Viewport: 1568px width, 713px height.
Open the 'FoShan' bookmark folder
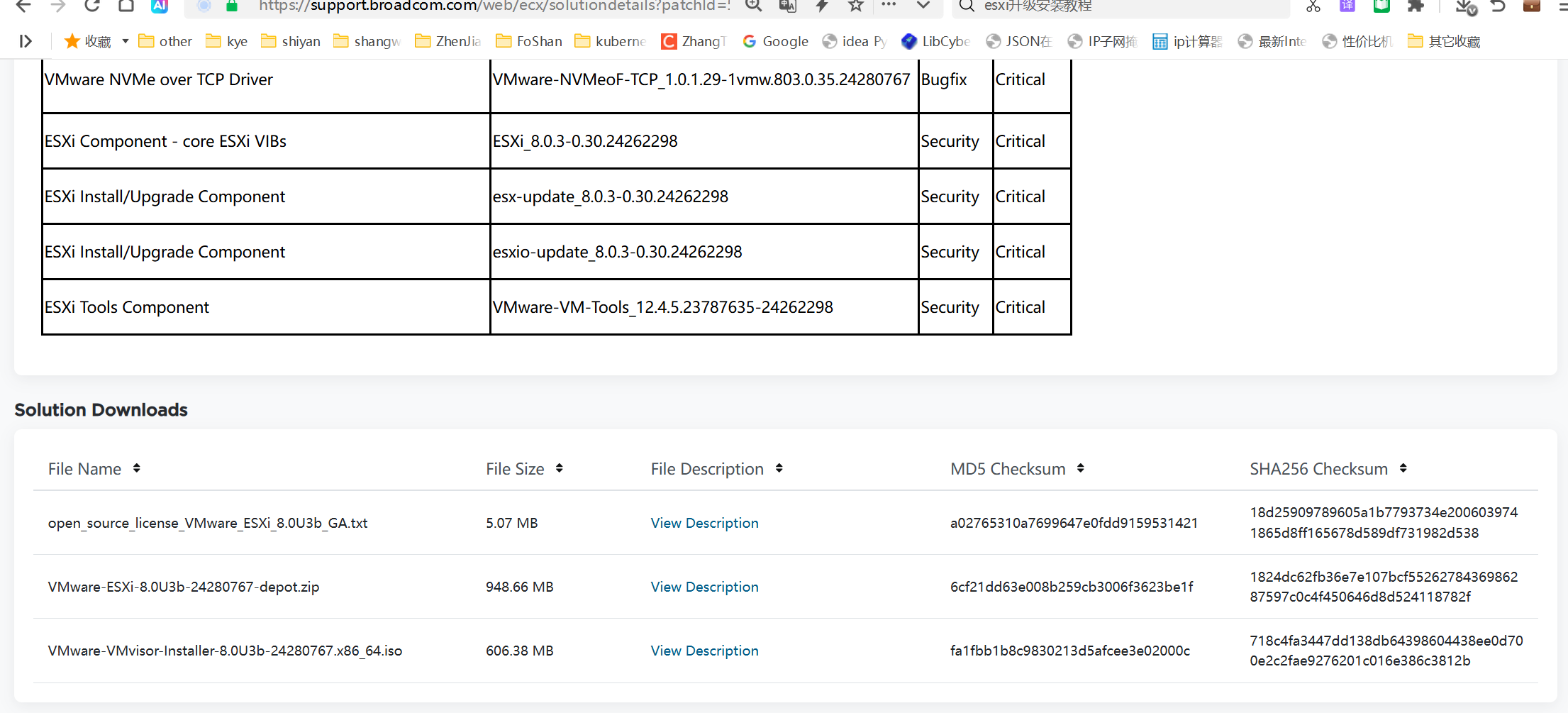(529, 41)
